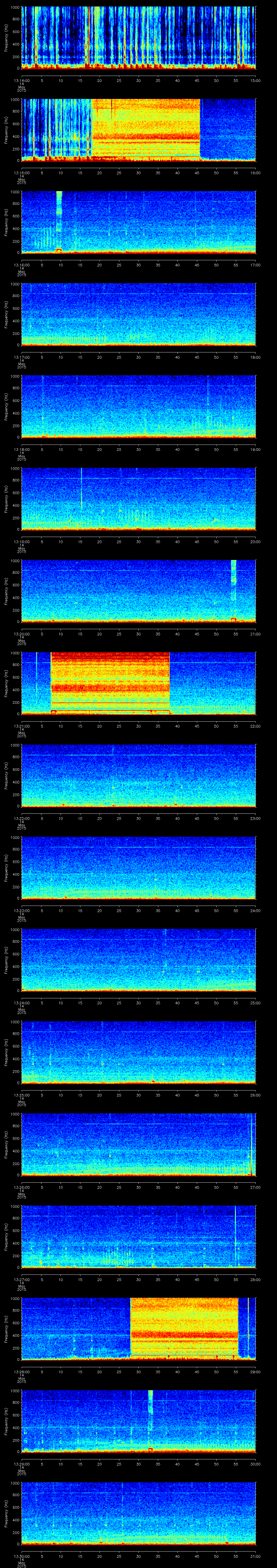277x1568 pixels.
Task: Select the spectrogram panel starting at 13:24:00
Action: 139,959
